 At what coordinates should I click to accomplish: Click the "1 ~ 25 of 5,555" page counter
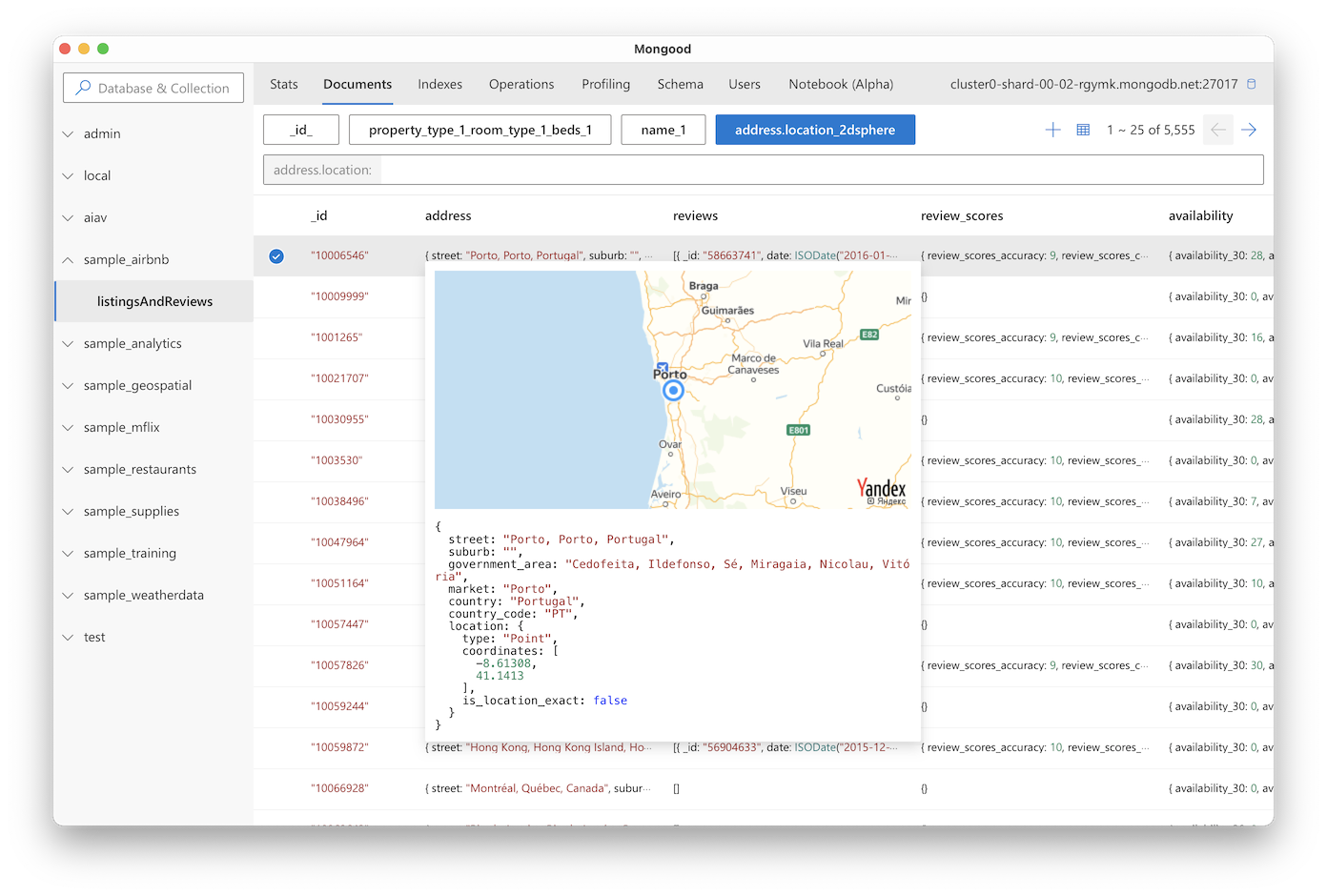tap(1151, 130)
